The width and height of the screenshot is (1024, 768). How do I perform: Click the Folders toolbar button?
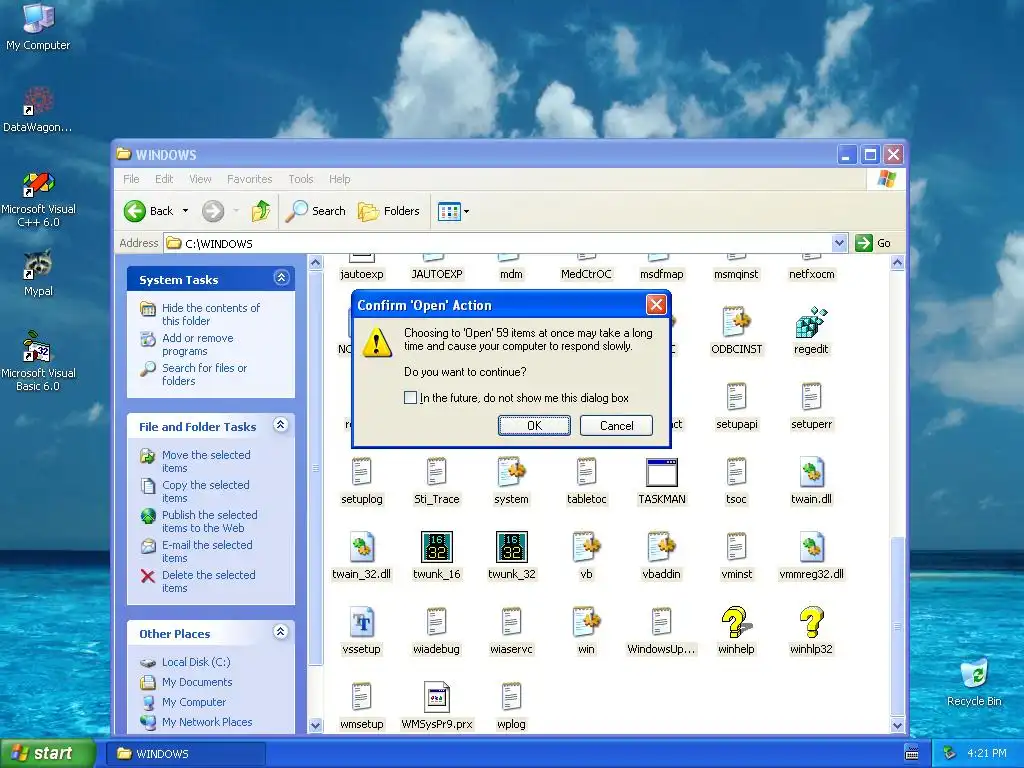click(389, 211)
